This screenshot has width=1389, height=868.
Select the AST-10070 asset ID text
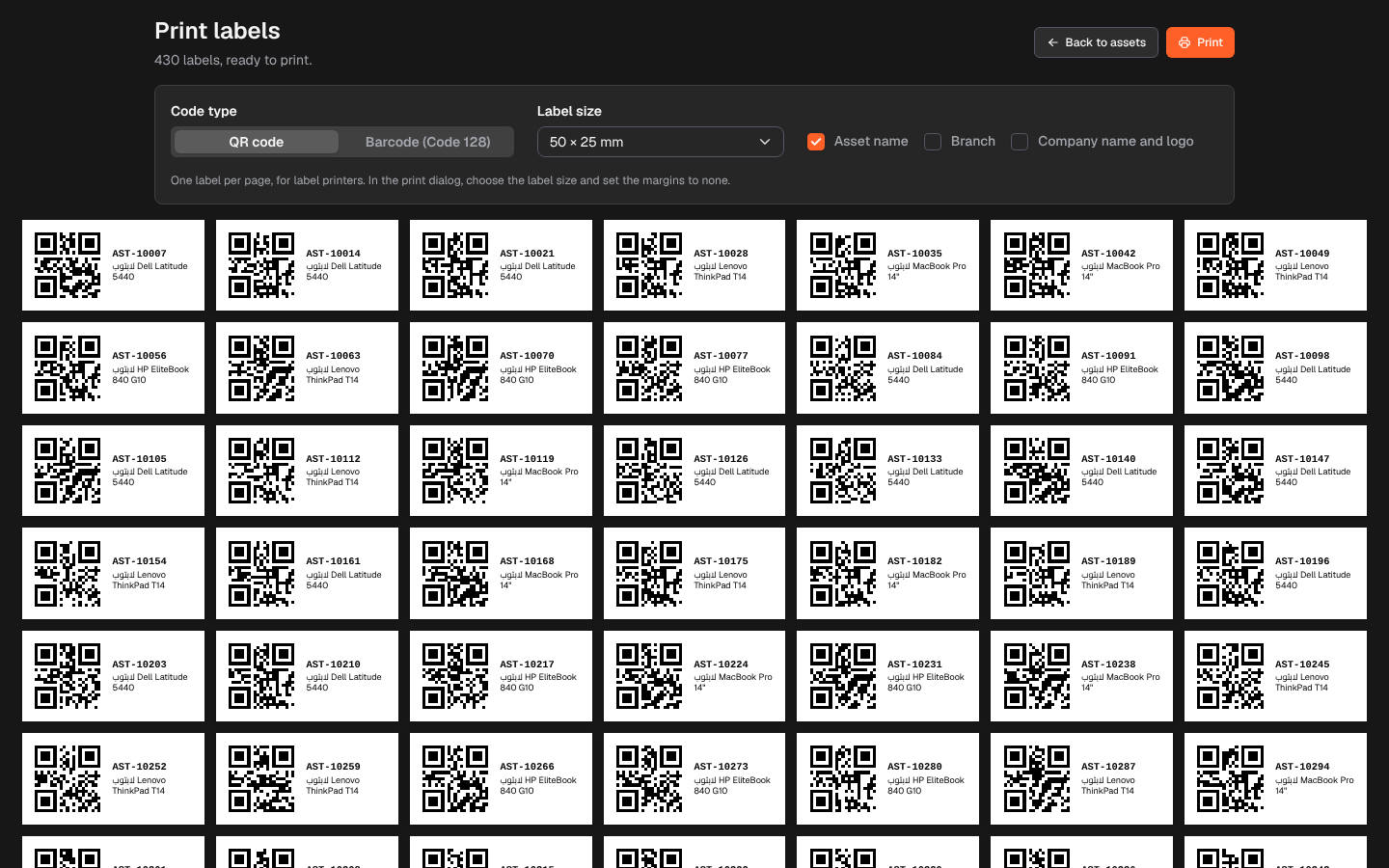pyautogui.click(x=527, y=356)
